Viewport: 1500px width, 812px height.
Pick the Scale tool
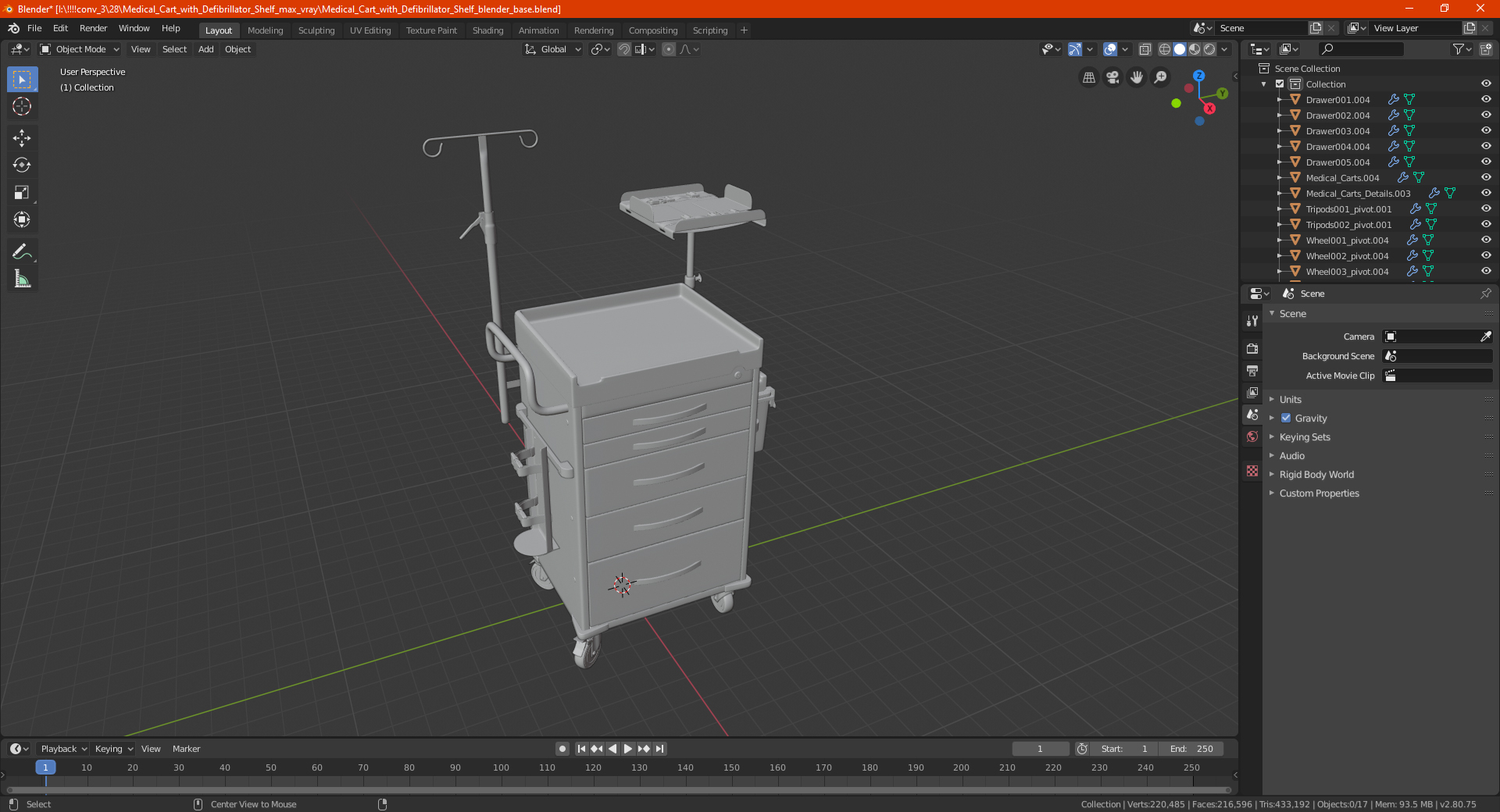pos(22,193)
